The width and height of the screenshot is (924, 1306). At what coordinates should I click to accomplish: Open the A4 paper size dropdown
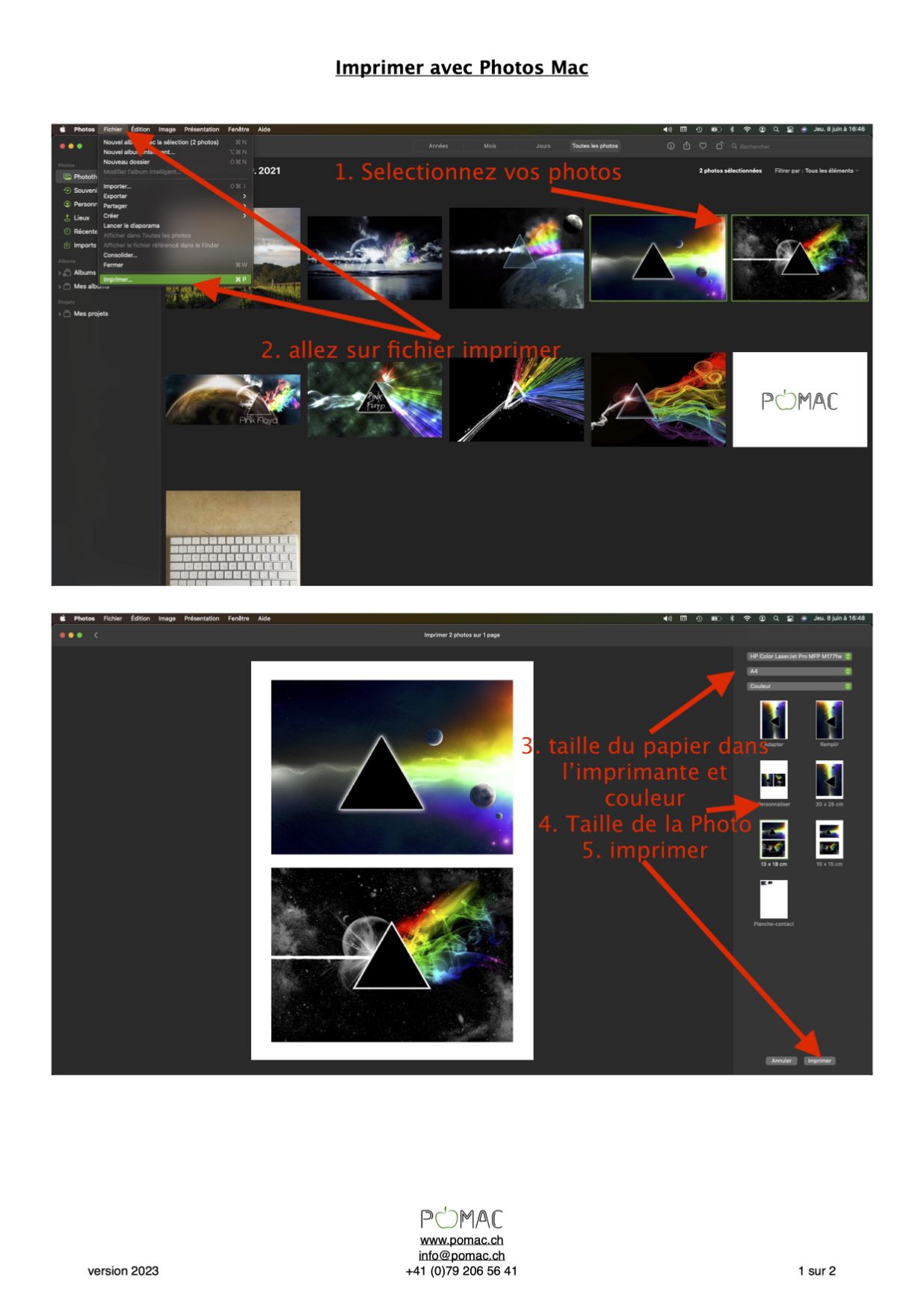pyautogui.click(x=798, y=671)
